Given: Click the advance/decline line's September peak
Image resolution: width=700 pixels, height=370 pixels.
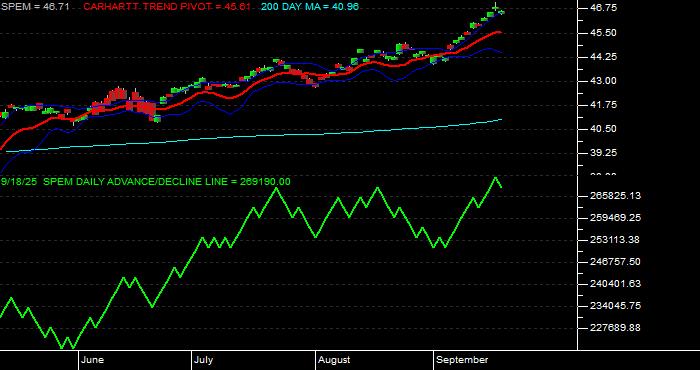Looking at the screenshot, I should (495, 178).
